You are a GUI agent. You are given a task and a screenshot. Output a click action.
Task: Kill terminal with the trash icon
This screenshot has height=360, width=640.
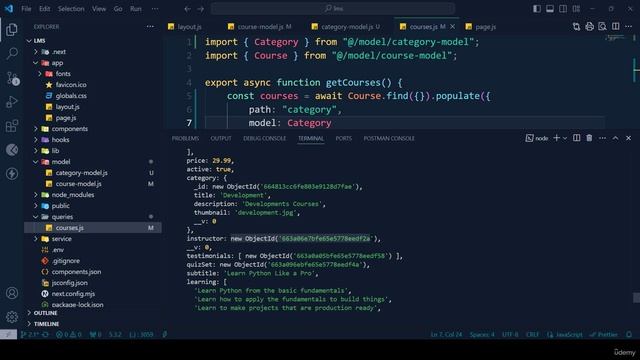589,138
